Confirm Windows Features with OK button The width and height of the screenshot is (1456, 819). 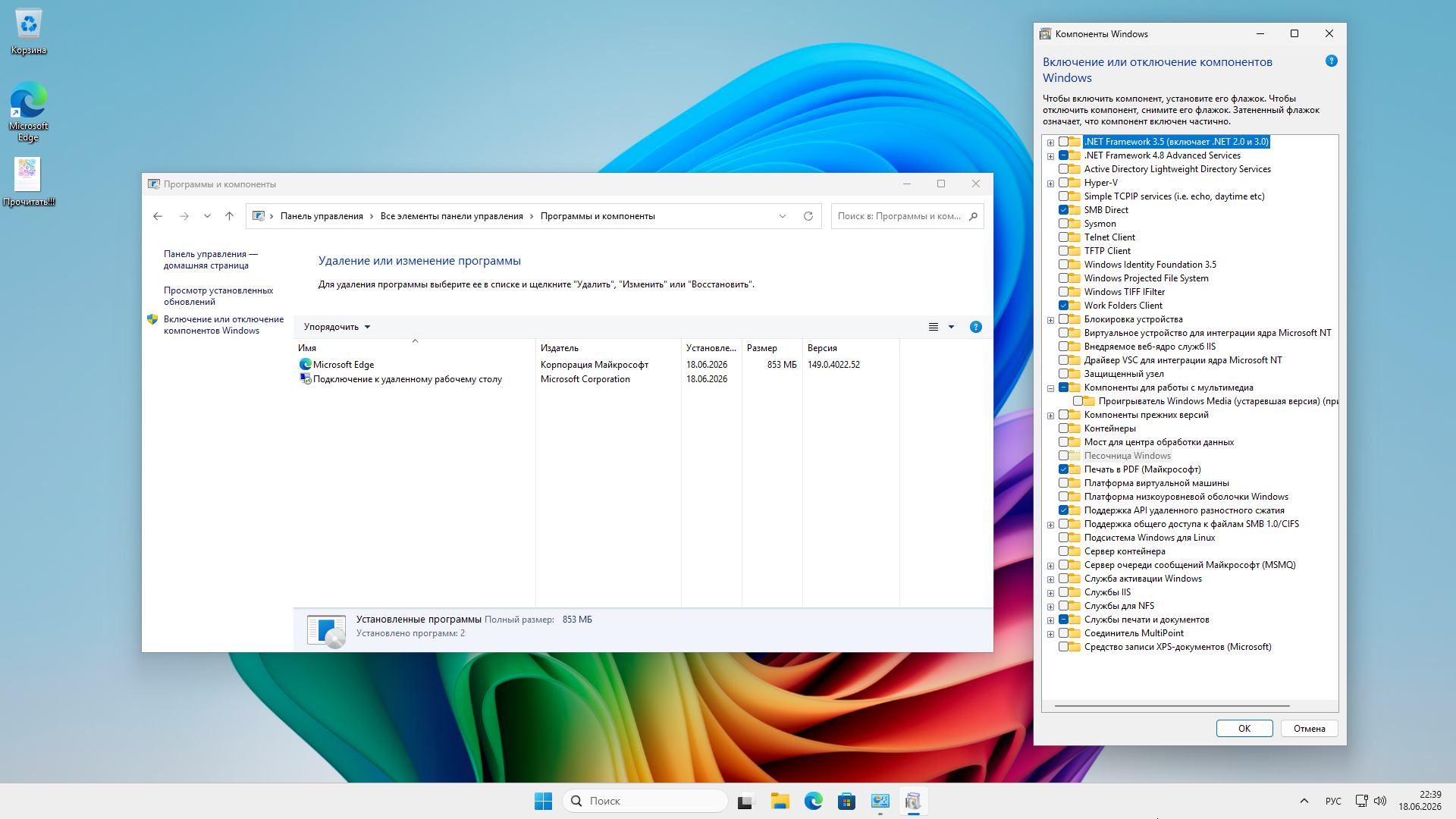(x=1244, y=729)
